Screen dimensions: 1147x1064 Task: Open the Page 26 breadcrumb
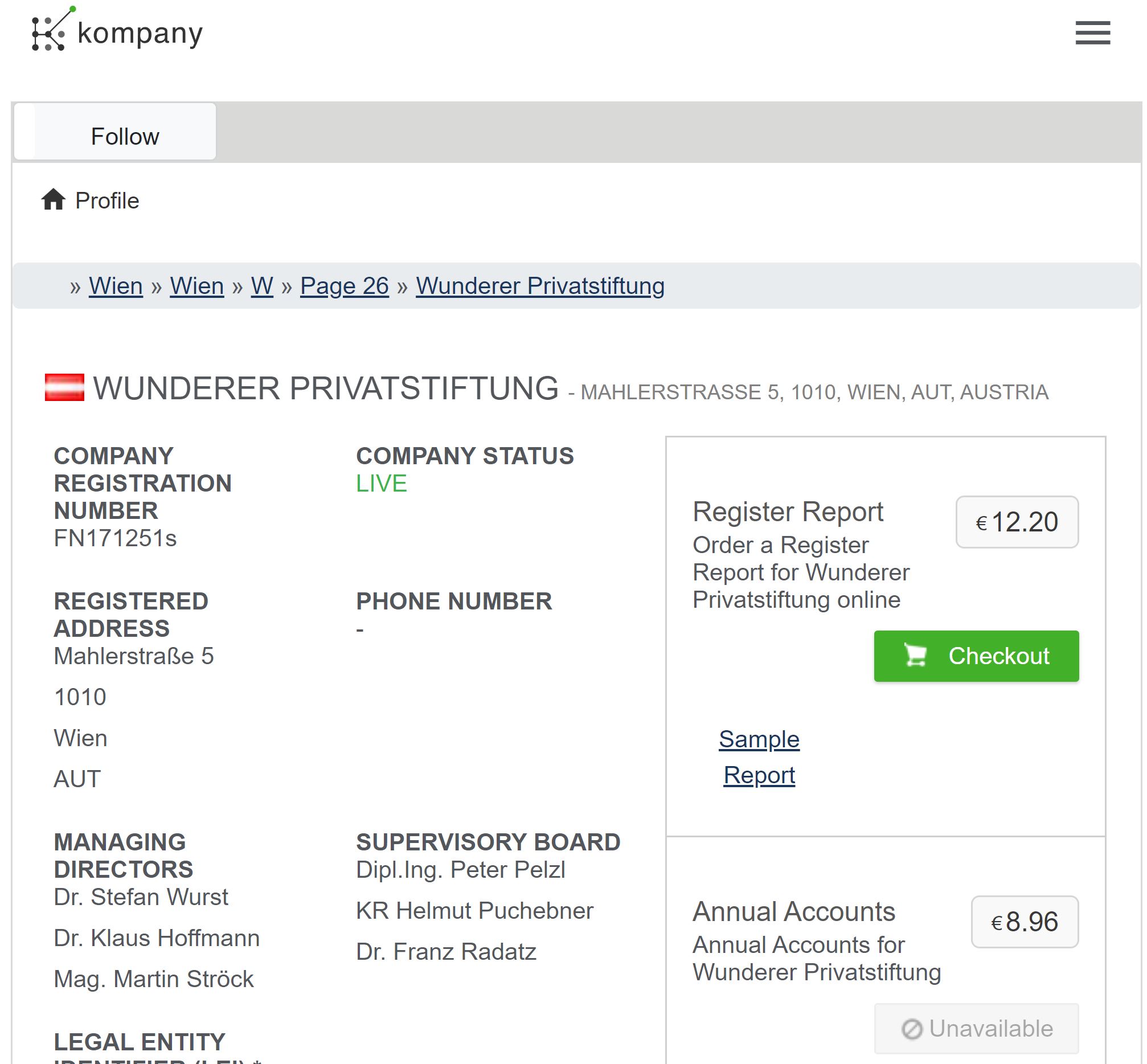click(345, 286)
